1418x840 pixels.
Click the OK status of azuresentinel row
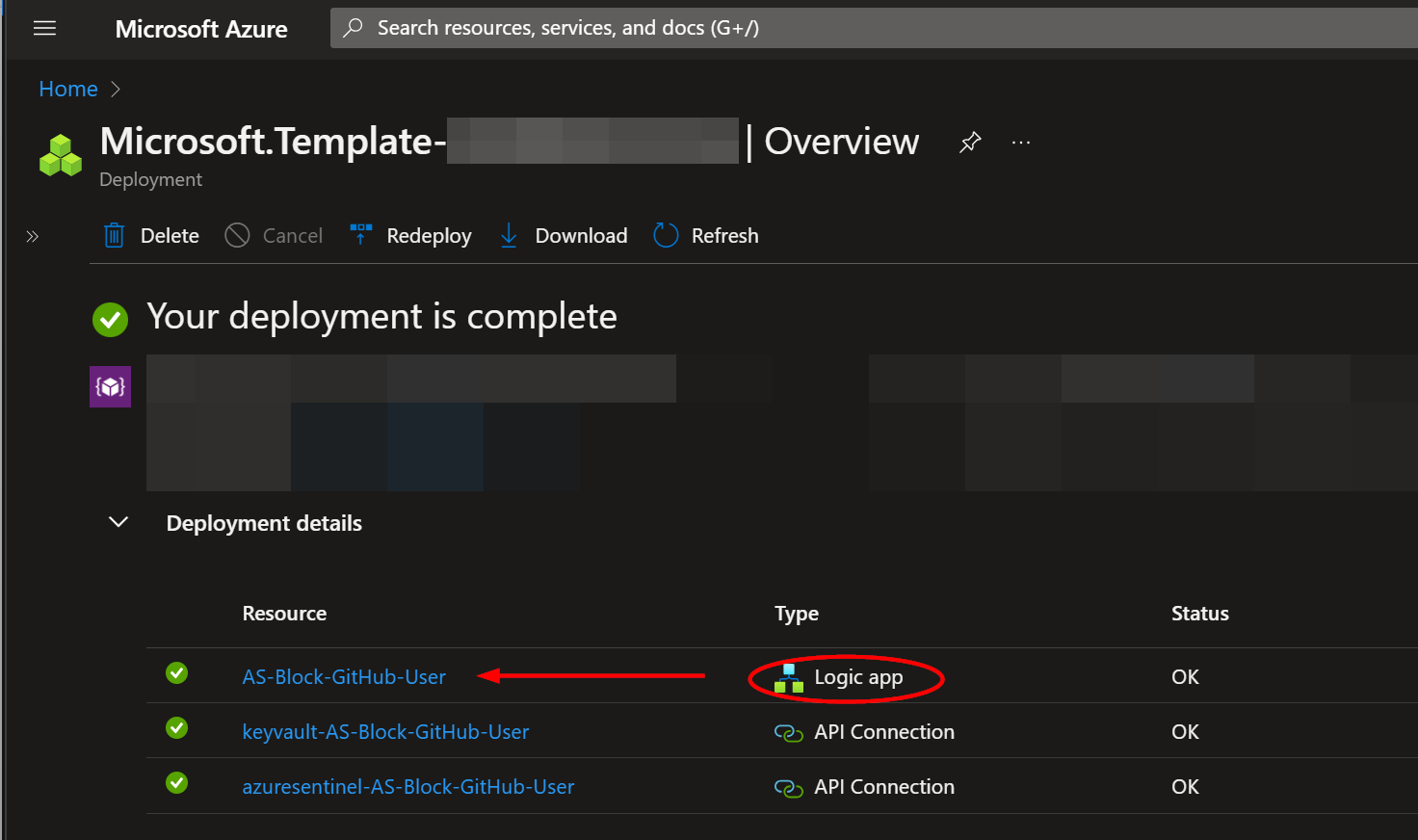pos(1185,787)
